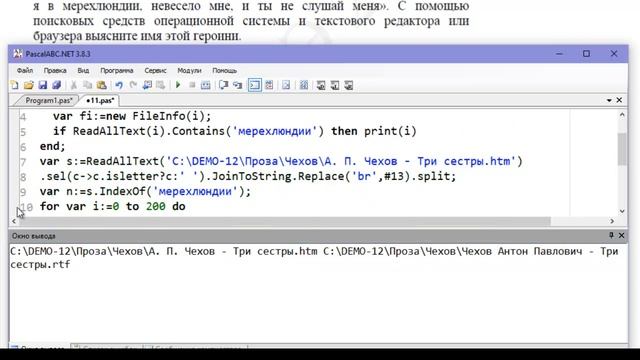Click the Step Into debug icon

tap(237, 85)
